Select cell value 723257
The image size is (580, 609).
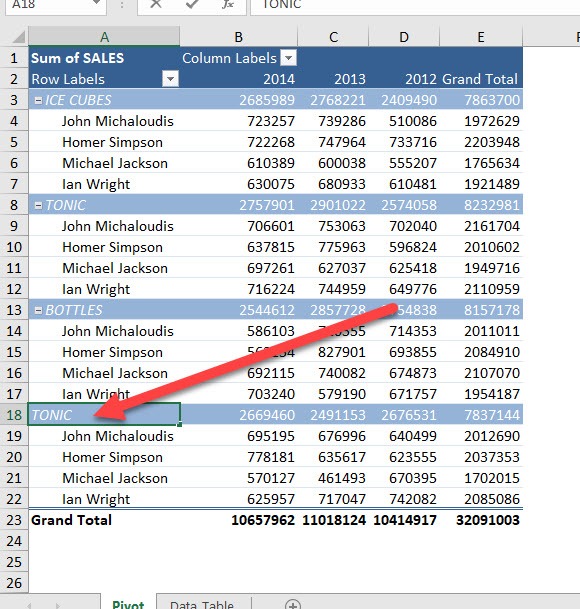point(239,121)
